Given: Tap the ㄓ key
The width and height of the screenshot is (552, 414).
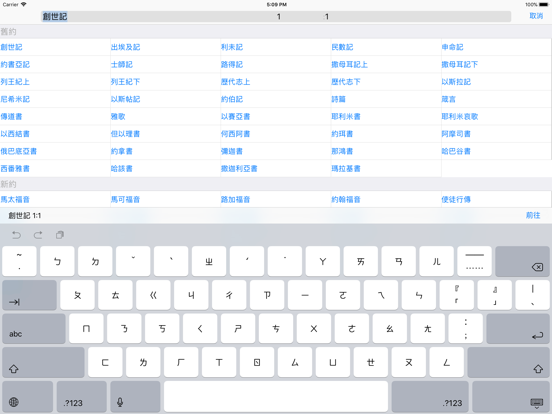Looking at the screenshot, I should click(x=209, y=261).
